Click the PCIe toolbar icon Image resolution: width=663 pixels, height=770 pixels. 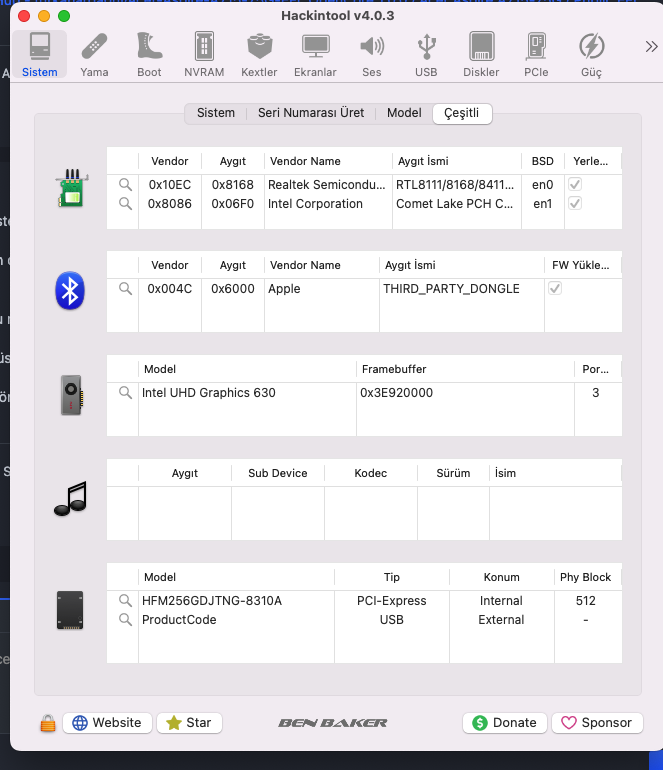pos(536,54)
